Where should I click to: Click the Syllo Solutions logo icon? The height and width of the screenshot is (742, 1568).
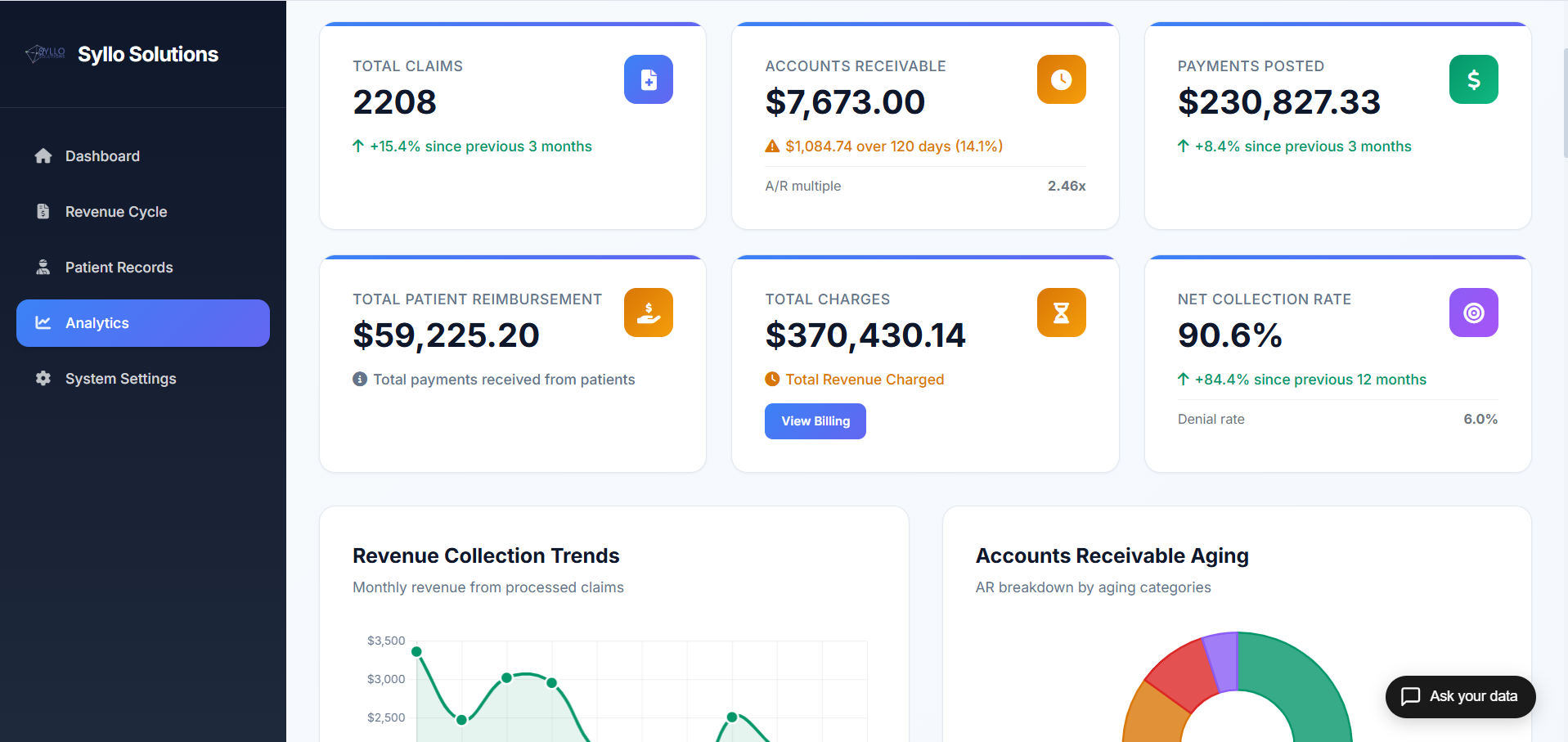click(45, 54)
